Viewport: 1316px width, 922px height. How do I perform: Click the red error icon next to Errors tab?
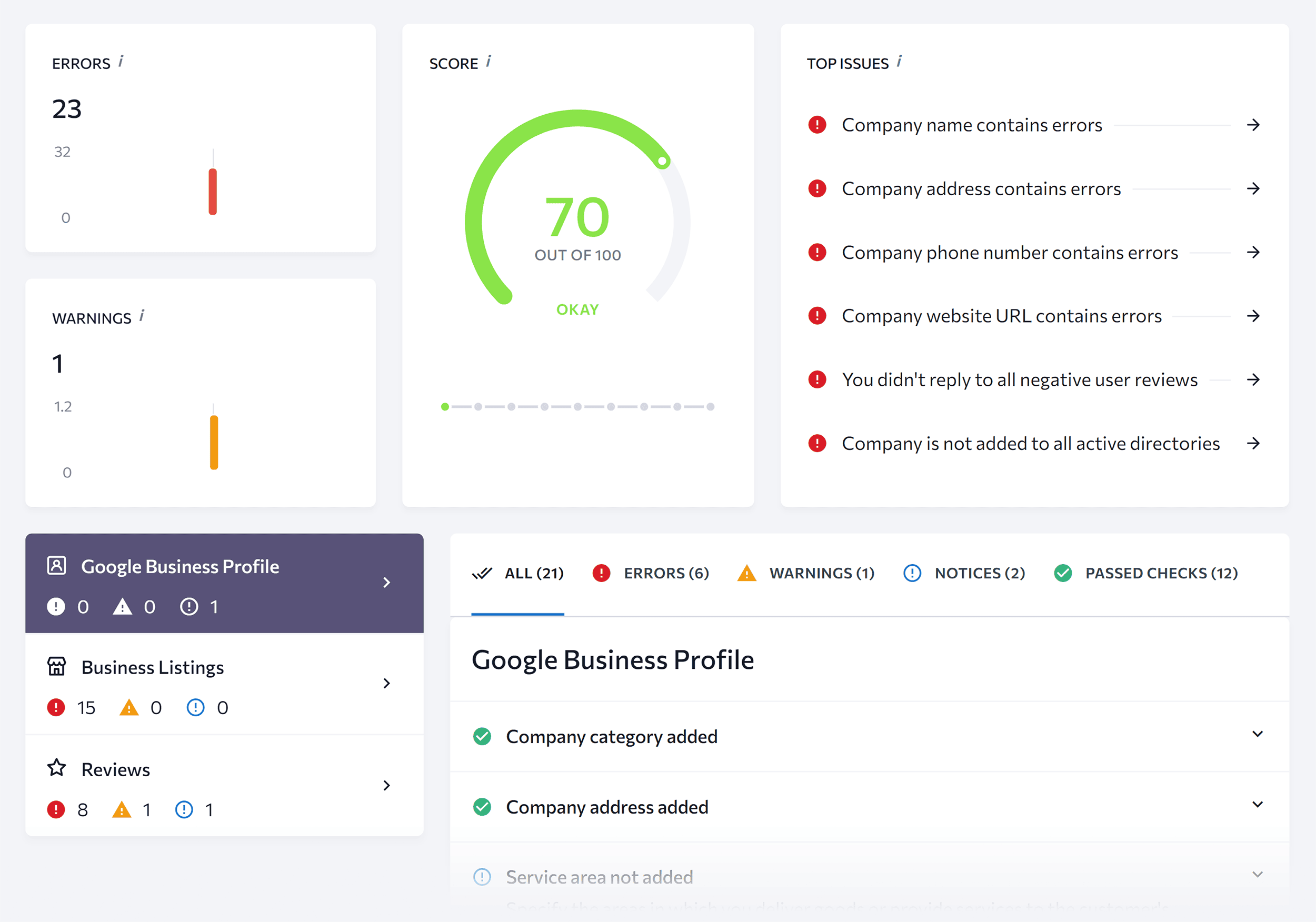click(x=601, y=573)
